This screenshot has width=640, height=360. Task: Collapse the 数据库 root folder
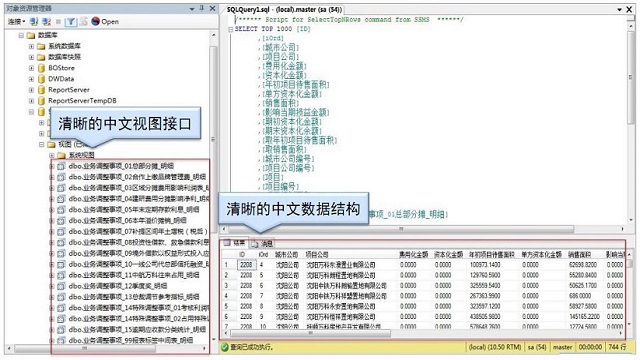point(21,36)
